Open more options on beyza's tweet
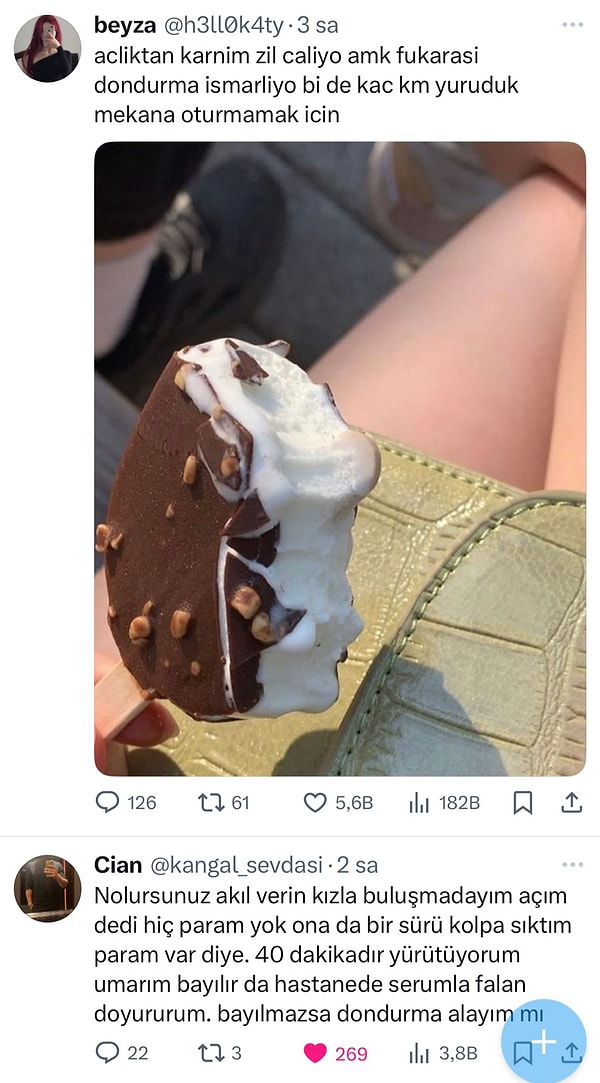 click(572, 24)
